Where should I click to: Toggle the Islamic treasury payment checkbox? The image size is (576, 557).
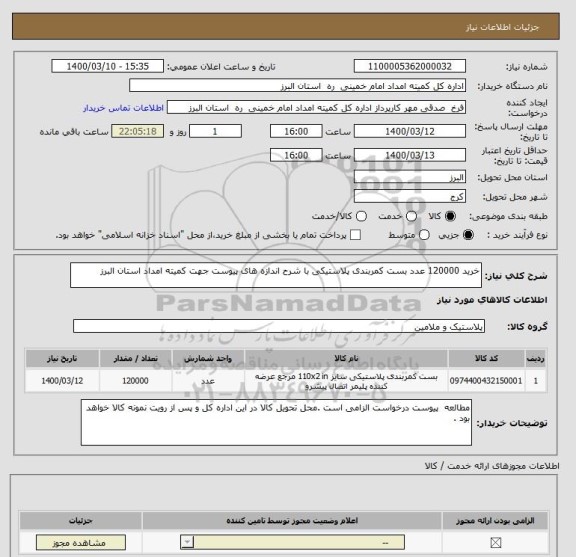coord(355,235)
